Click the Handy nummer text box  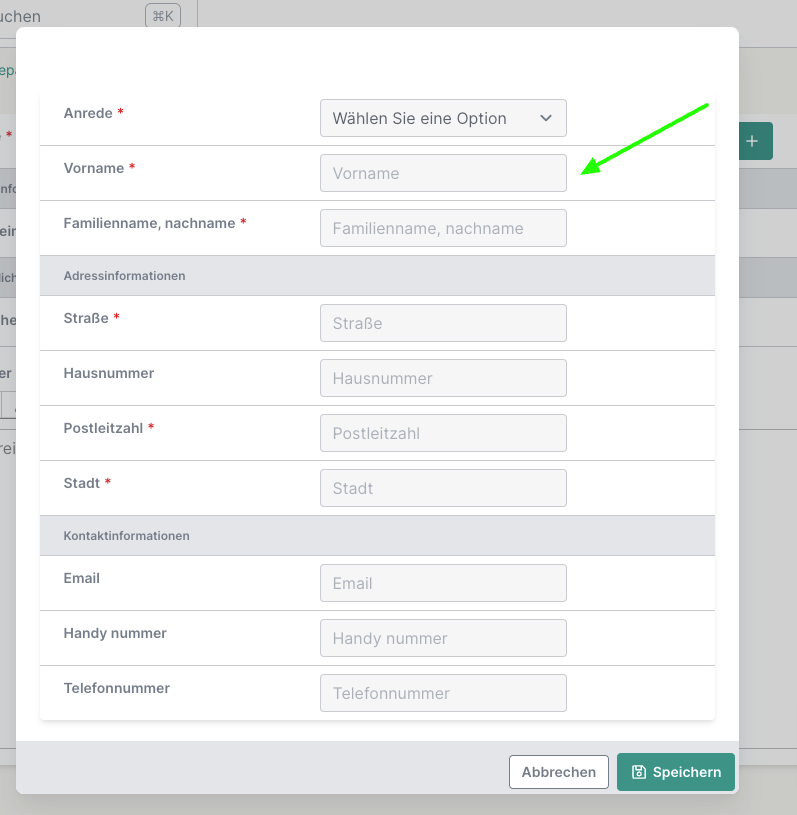pos(443,638)
